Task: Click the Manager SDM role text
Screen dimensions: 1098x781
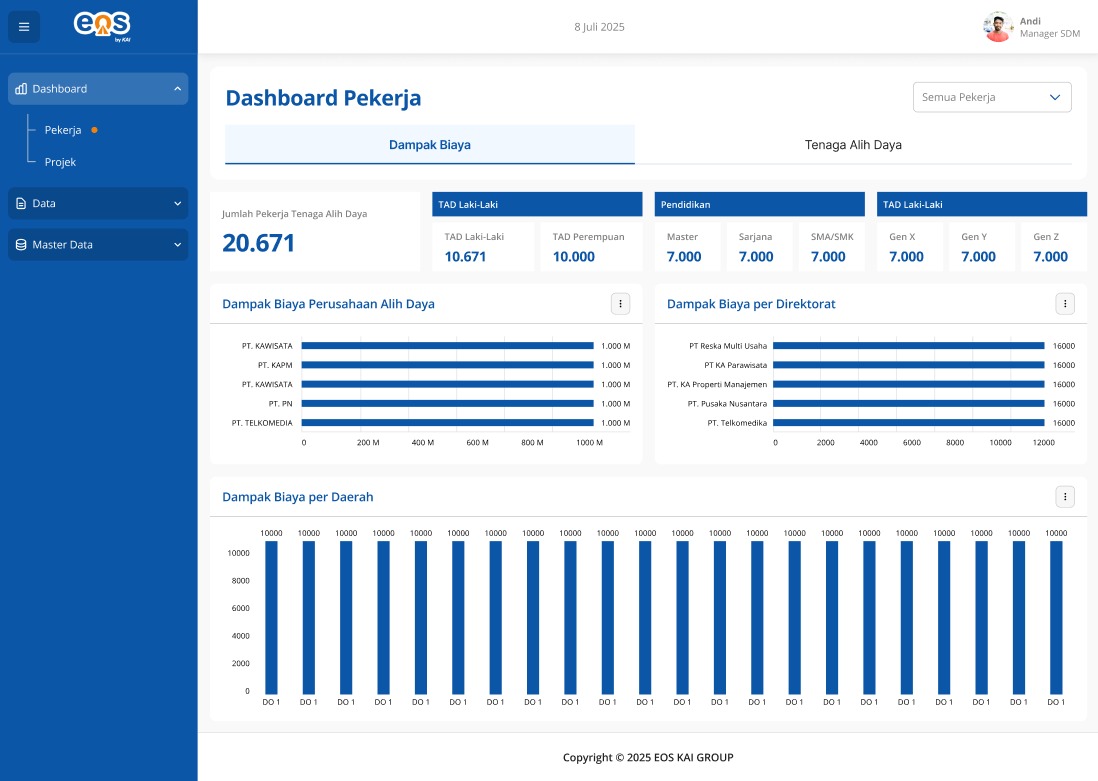Action: (x=1050, y=34)
